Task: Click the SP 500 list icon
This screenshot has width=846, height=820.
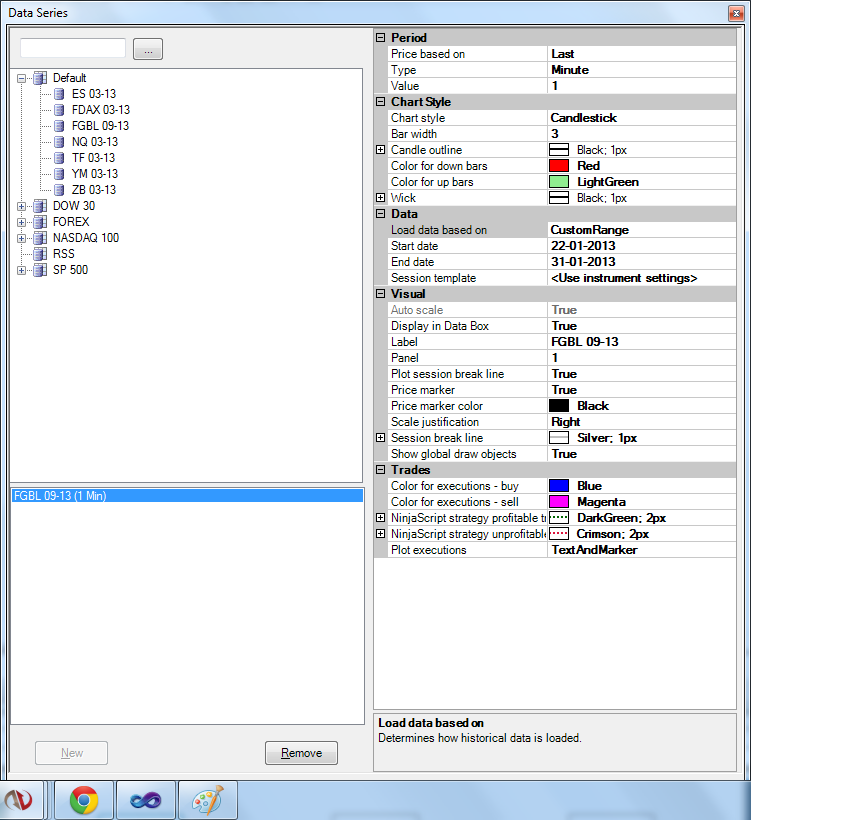Action: click(x=40, y=270)
